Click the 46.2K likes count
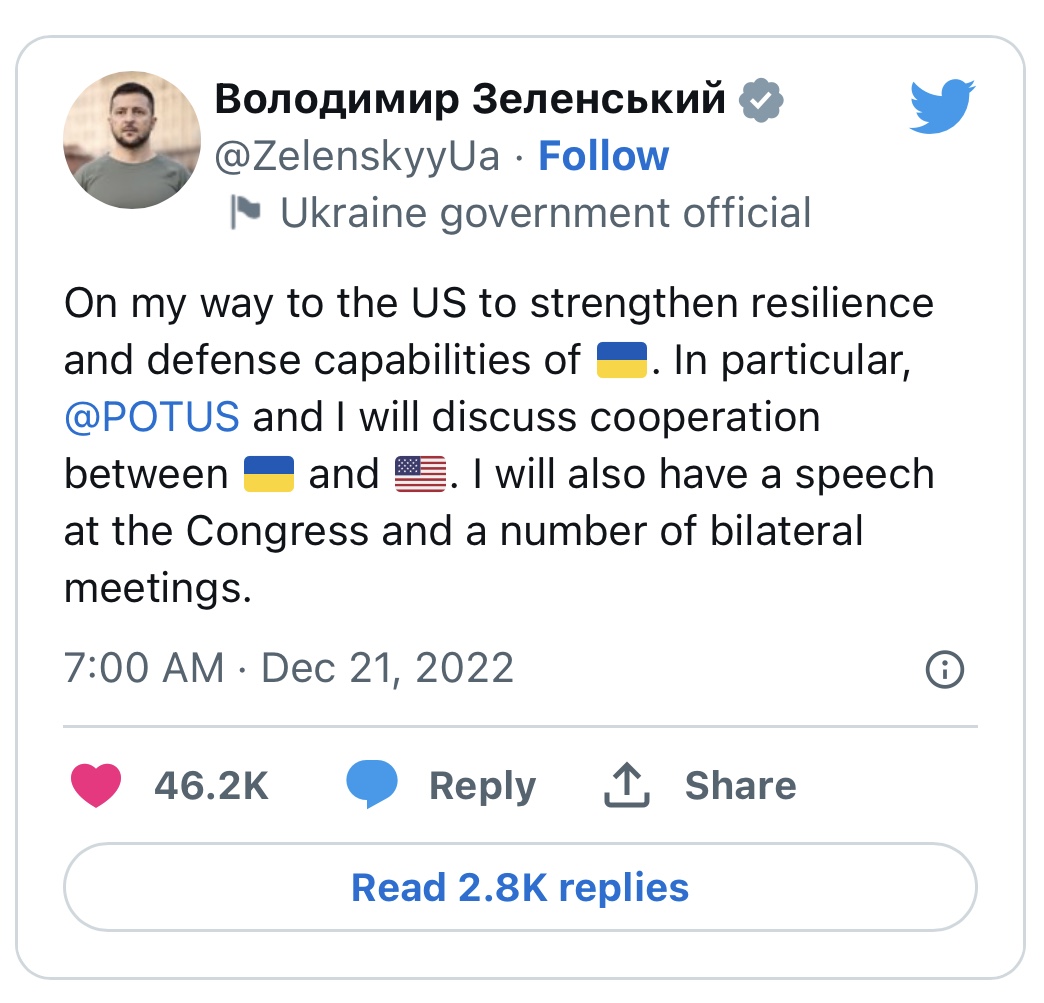The height and width of the screenshot is (1003, 1044). (x=211, y=786)
